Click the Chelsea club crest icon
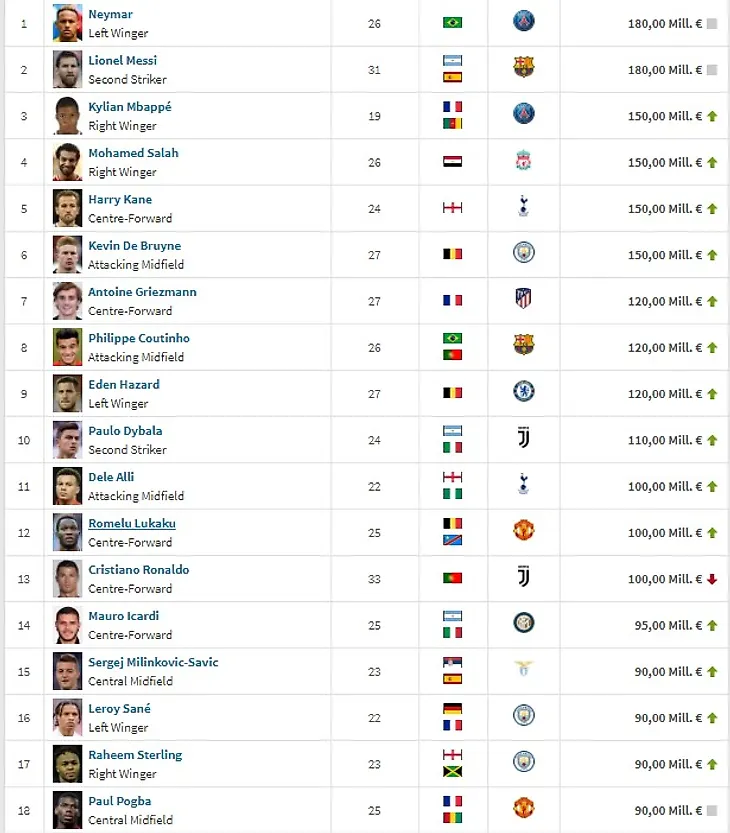Image resolution: width=730 pixels, height=833 pixels. click(524, 392)
